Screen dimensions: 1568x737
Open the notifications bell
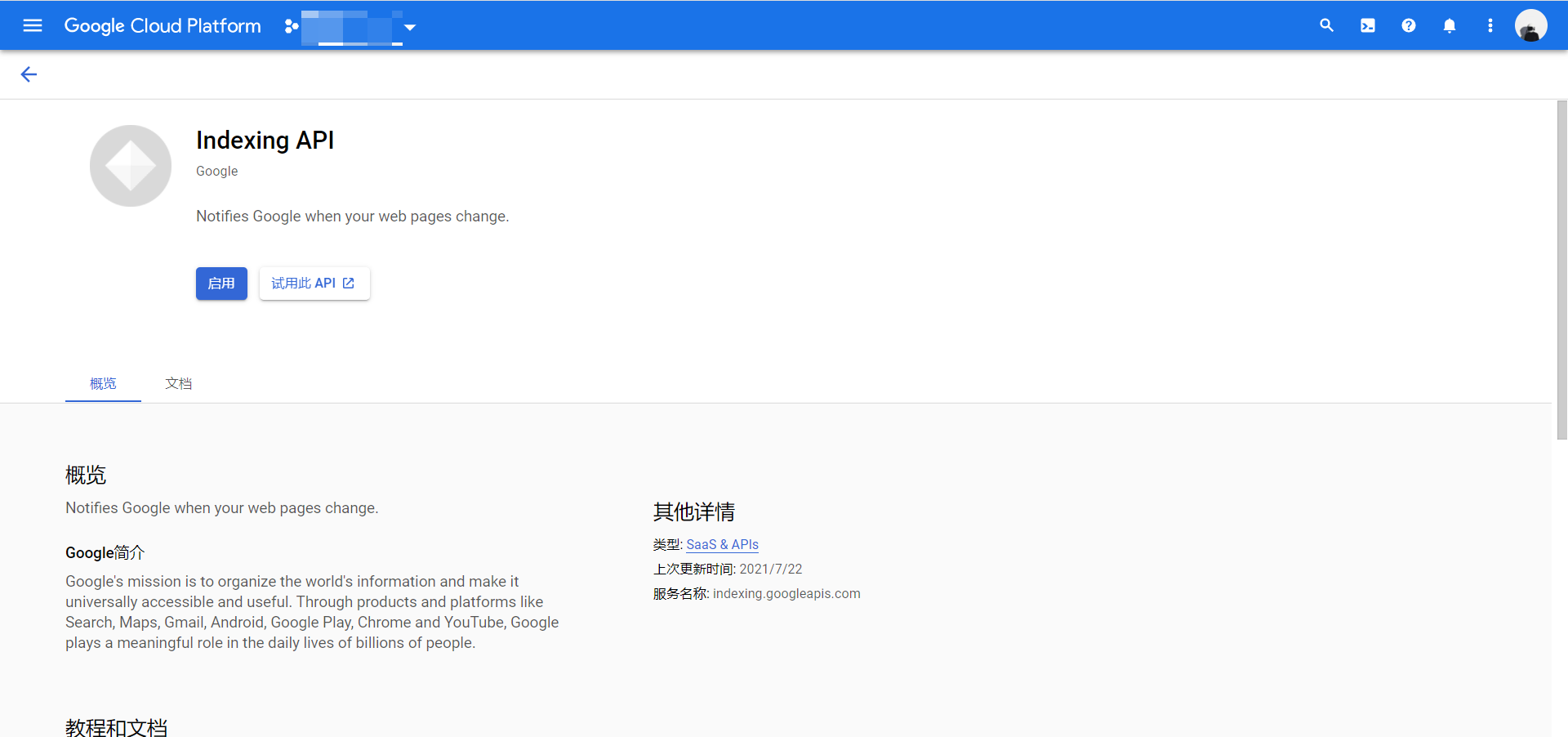coord(1449,25)
